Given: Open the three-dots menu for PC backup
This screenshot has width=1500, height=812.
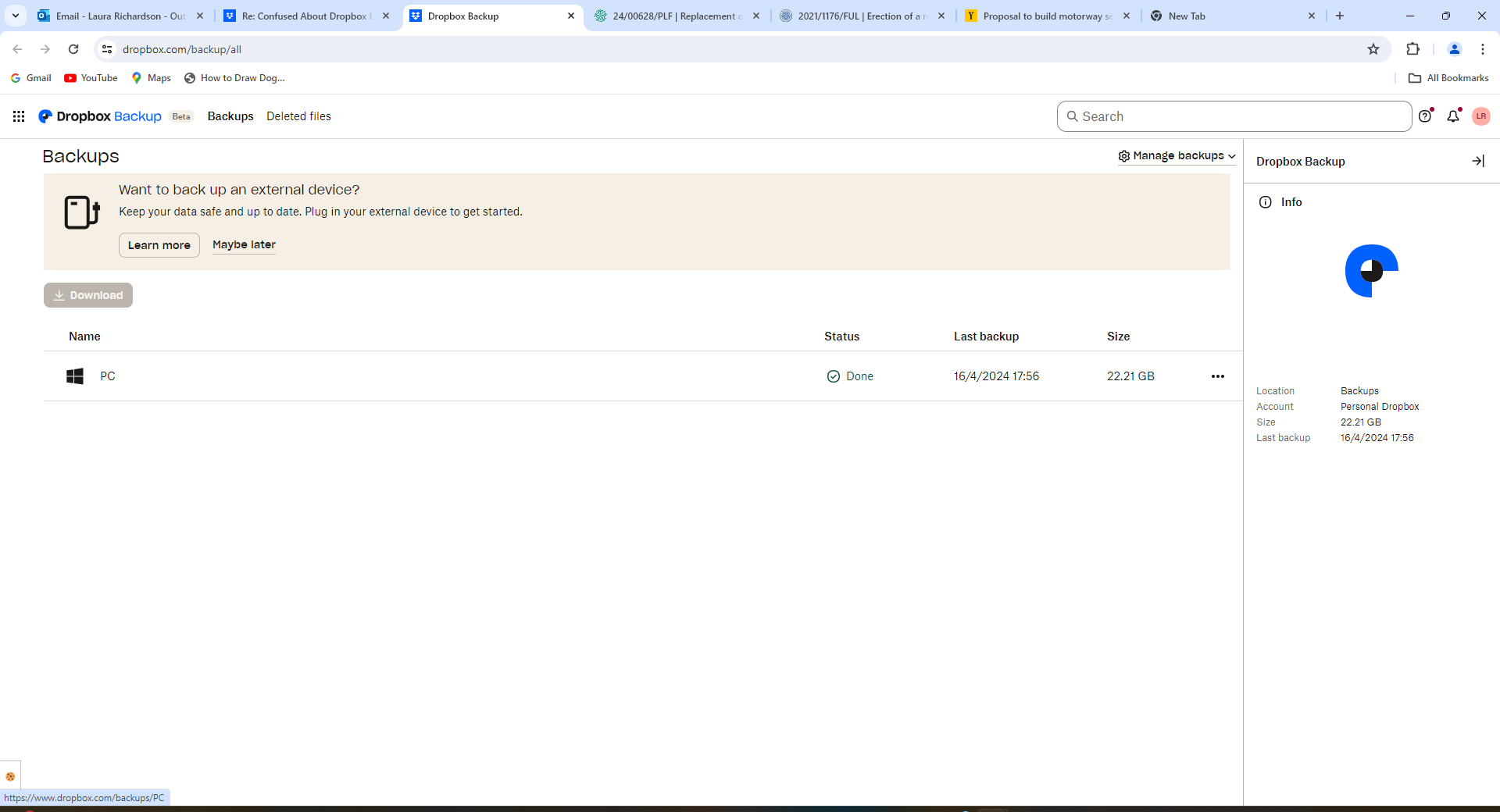Looking at the screenshot, I should click(1218, 376).
